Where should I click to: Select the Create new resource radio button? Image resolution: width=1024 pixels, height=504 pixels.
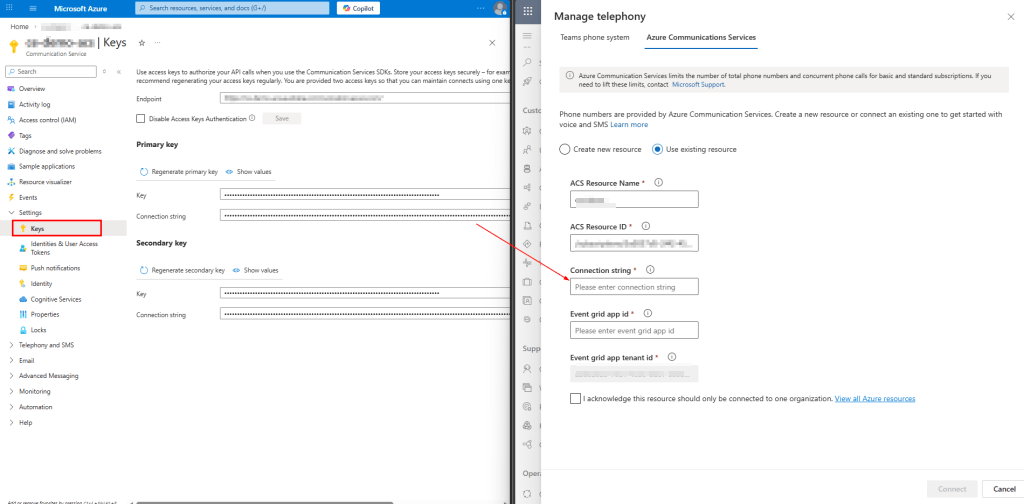coord(565,149)
